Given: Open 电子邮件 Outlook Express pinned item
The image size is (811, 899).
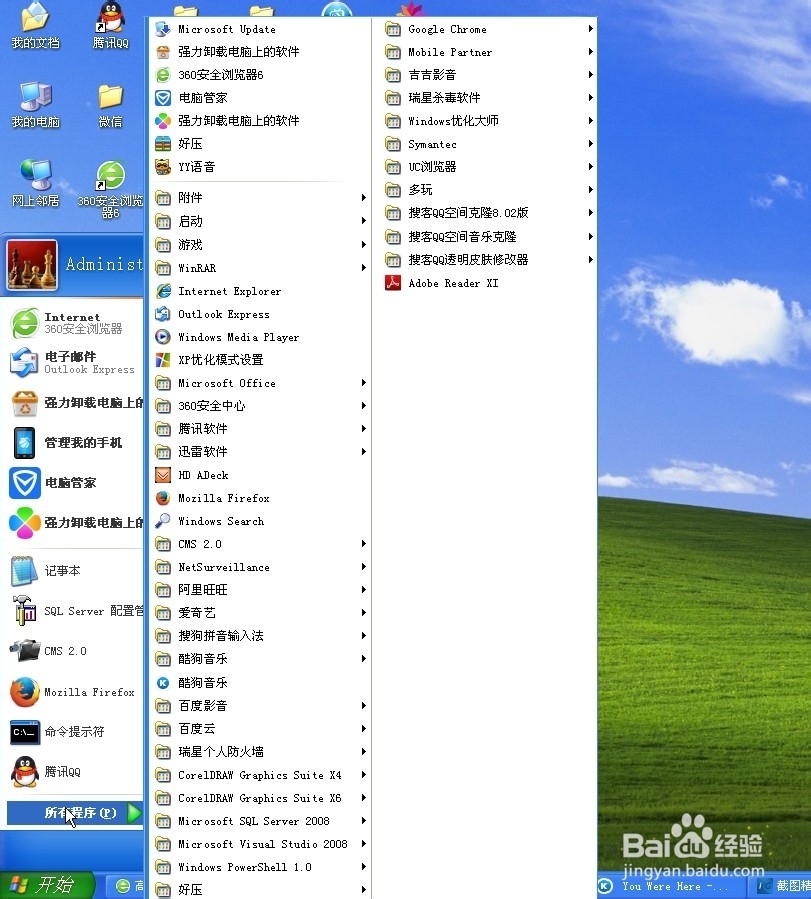Looking at the screenshot, I should point(75,363).
